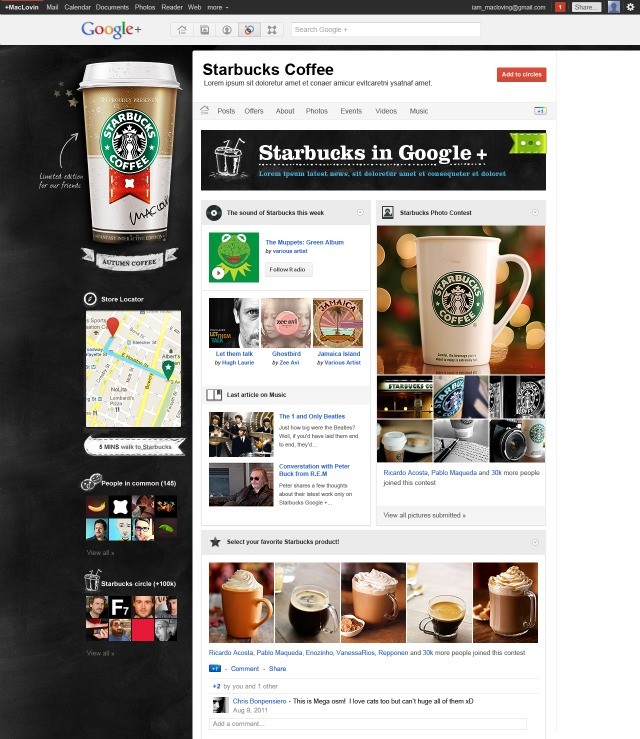Open the 'more' menu in top bar
The height and width of the screenshot is (739, 640).
pos(215,7)
